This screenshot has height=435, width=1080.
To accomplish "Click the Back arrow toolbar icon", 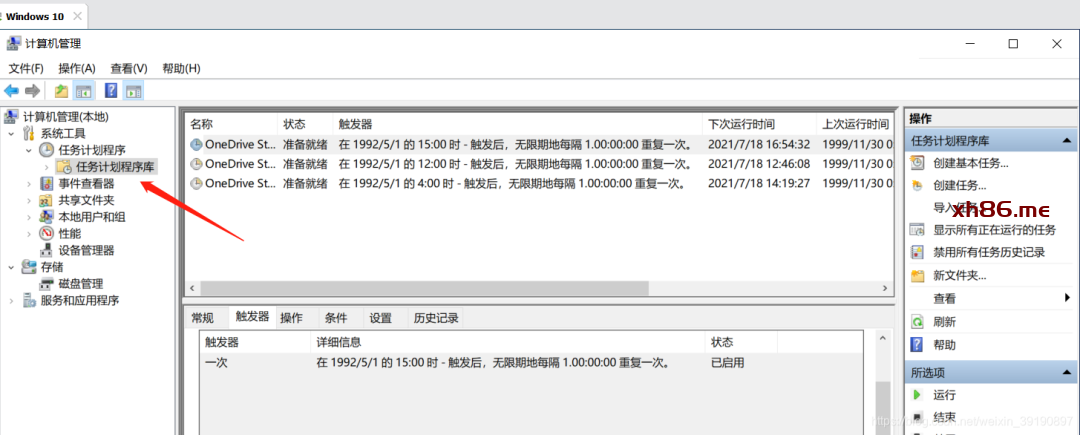I will tap(11, 91).
